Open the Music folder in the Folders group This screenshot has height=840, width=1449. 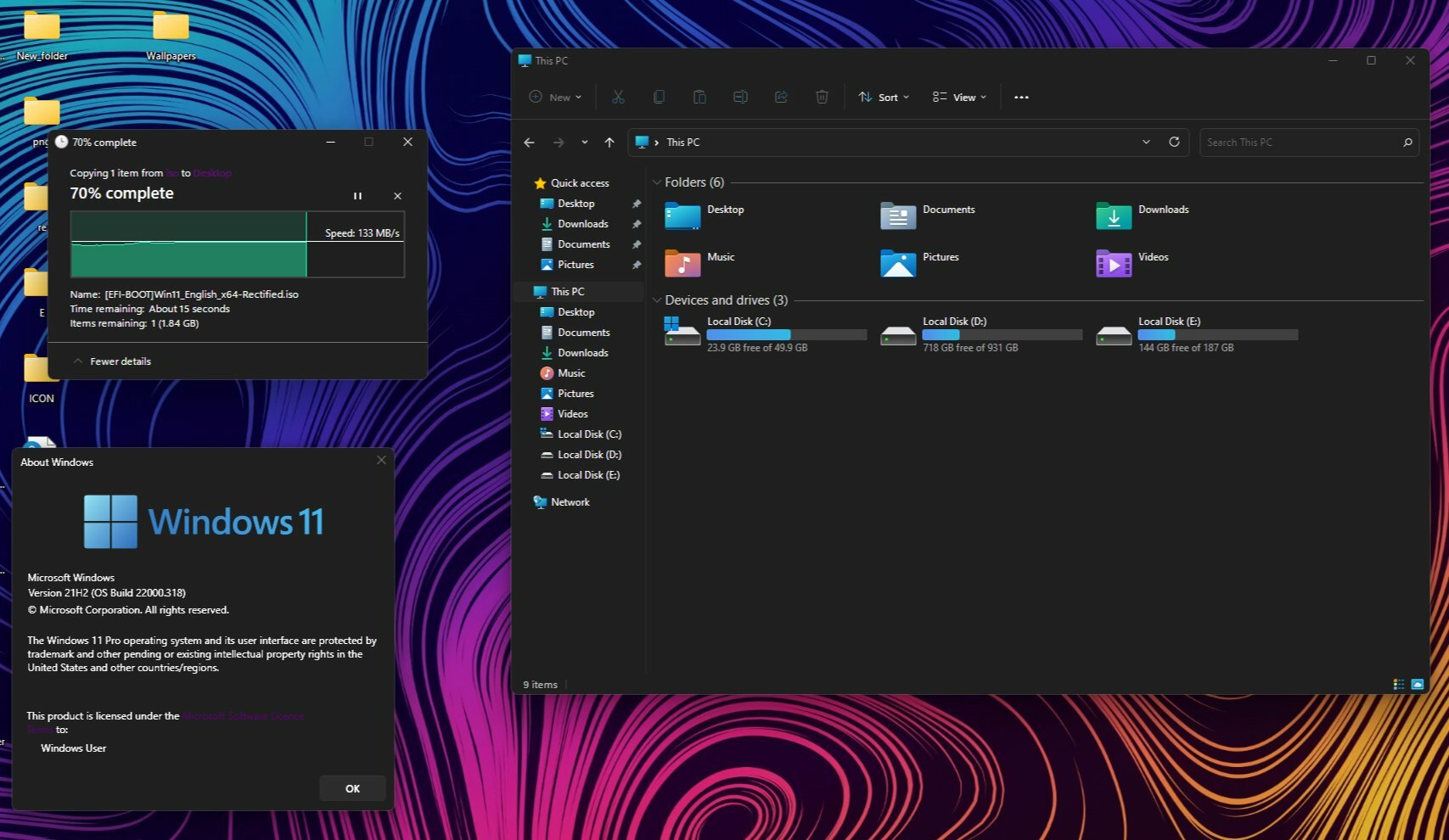(x=699, y=264)
